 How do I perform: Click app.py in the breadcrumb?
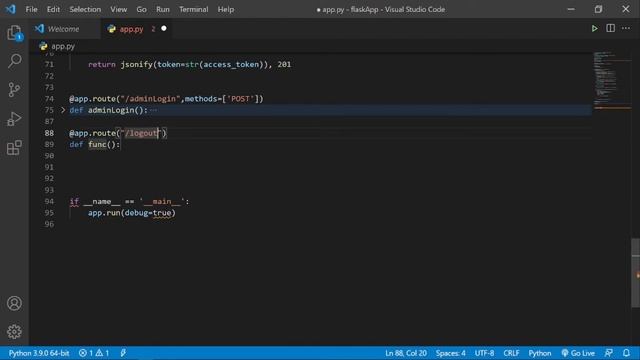(x=62, y=46)
